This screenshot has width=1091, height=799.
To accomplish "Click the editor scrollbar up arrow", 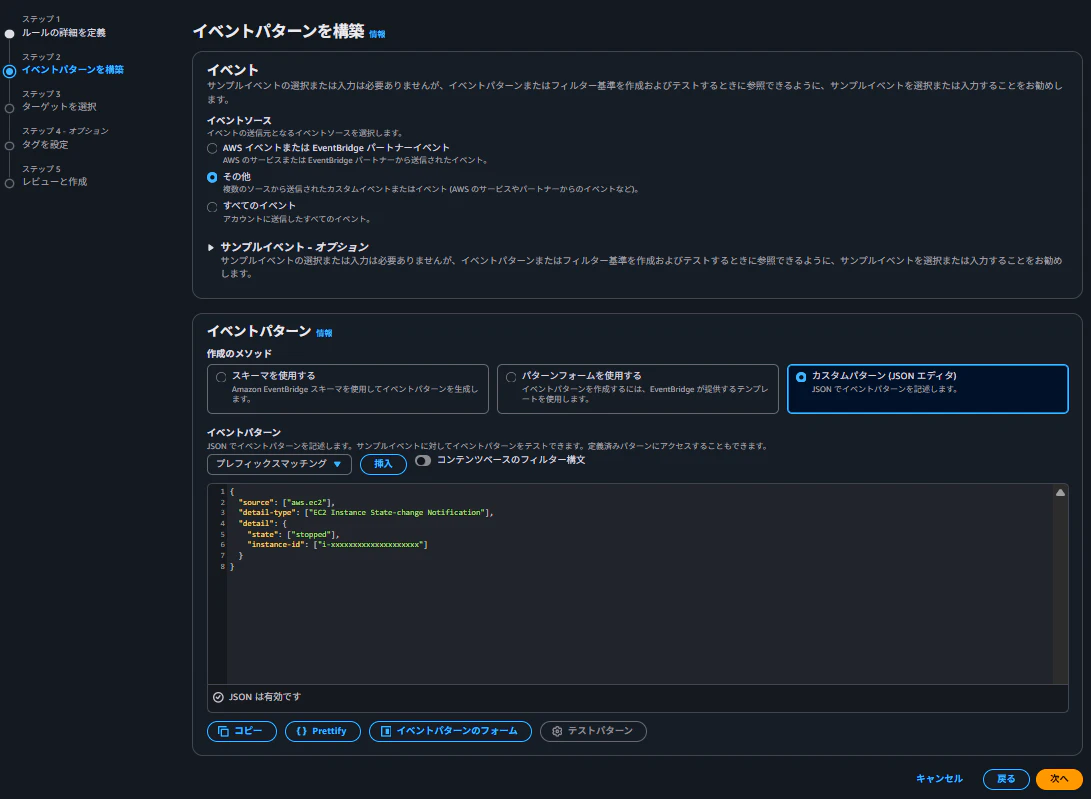I will pyautogui.click(x=1060, y=493).
